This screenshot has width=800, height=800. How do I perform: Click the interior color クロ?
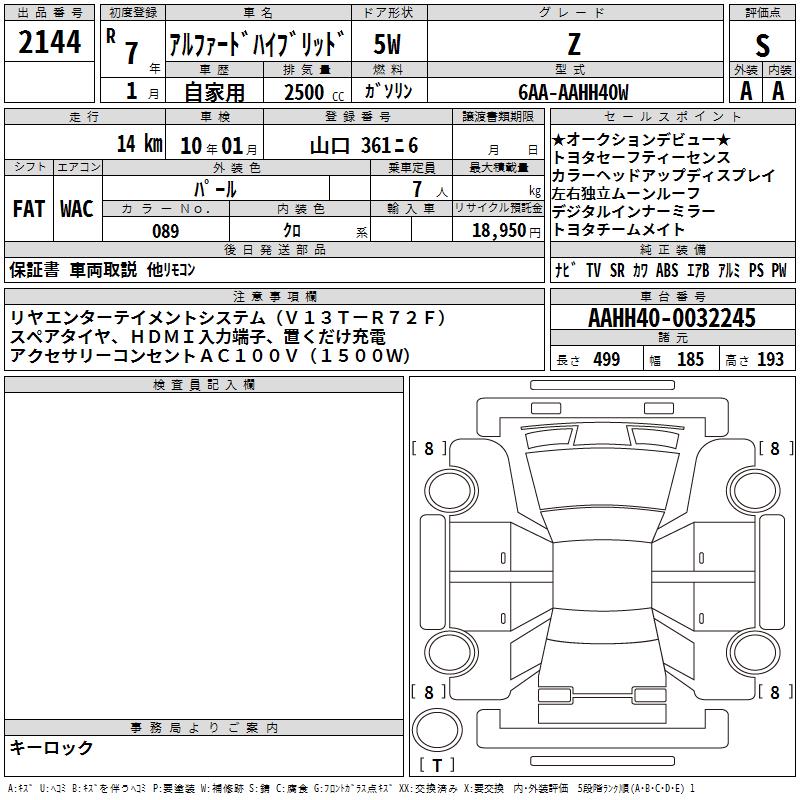pos(292,230)
